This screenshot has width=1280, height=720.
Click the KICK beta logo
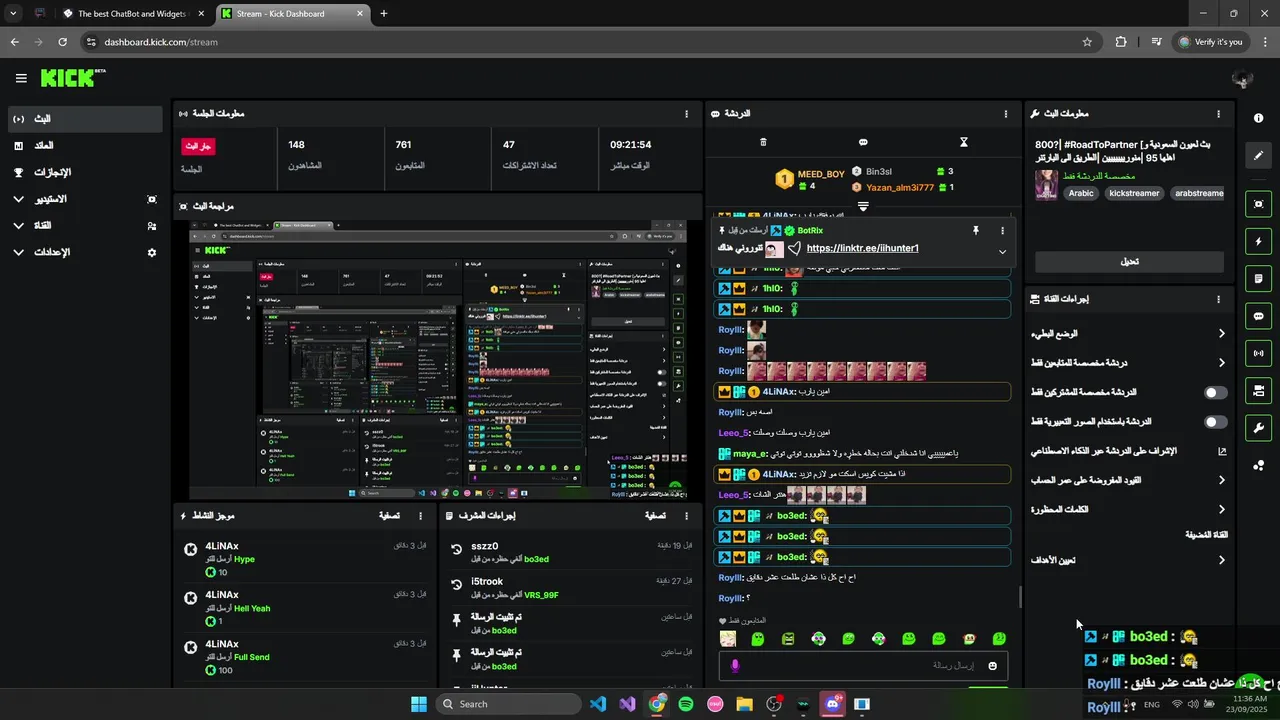pos(73,78)
